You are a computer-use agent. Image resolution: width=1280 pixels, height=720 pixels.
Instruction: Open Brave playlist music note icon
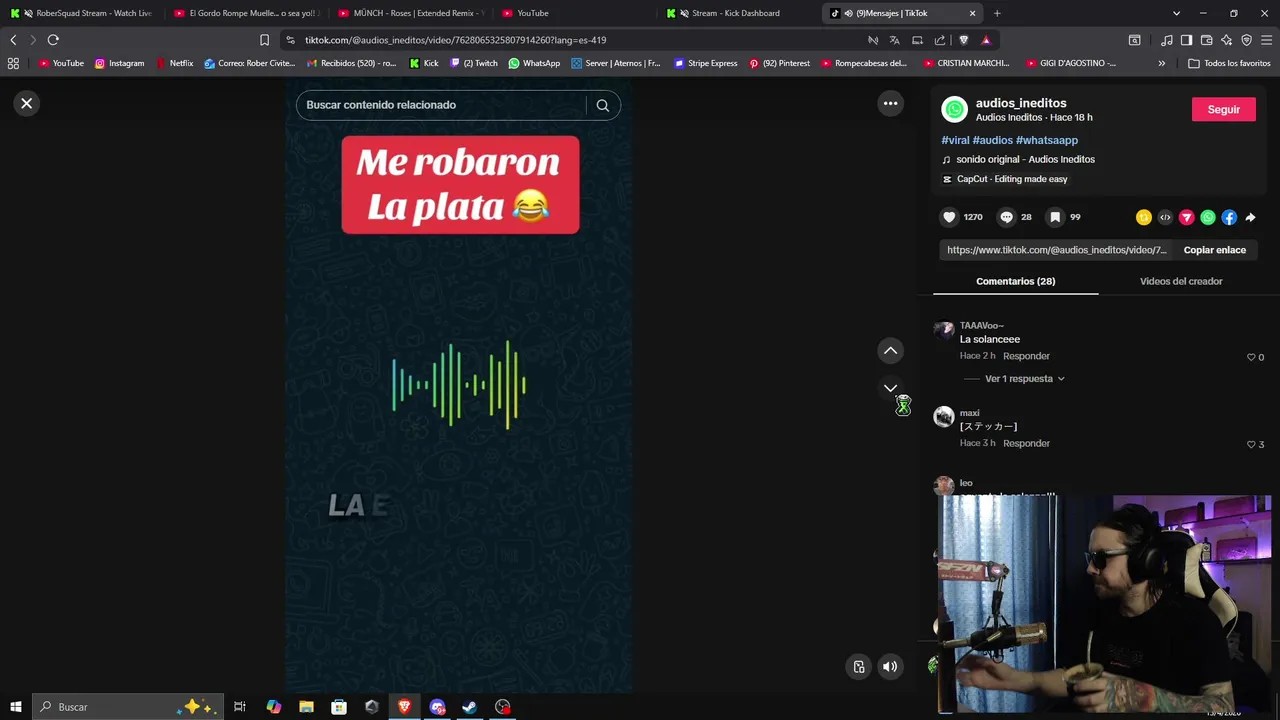click(1166, 40)
